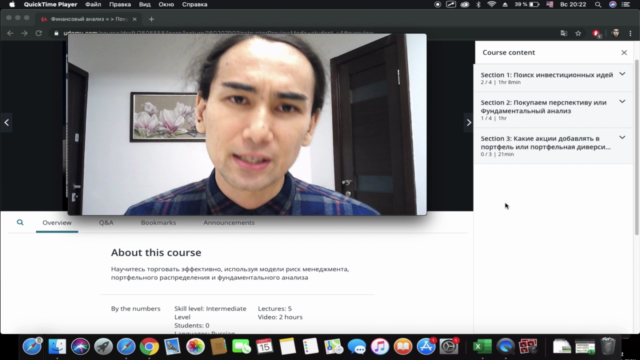Viewport: 640px width, 360px height.
Task: Open the Вид menu
Action: pyautogui.click(x=144, y=4)
